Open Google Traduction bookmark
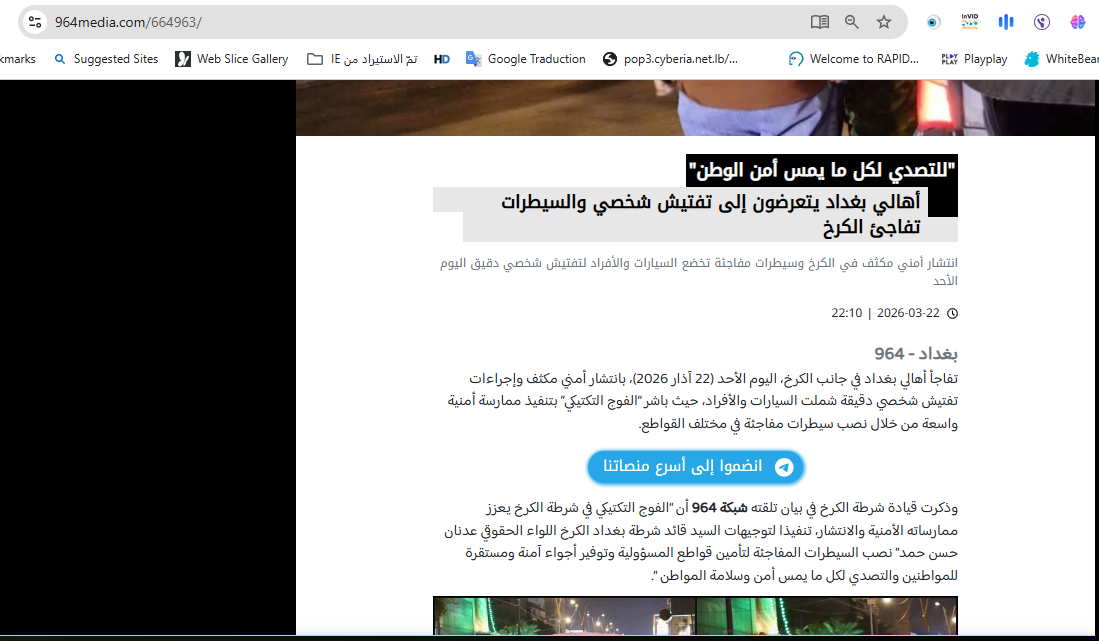Image resolution: width=1099 pixels, height=641 pixels. (x=526, y=59)
